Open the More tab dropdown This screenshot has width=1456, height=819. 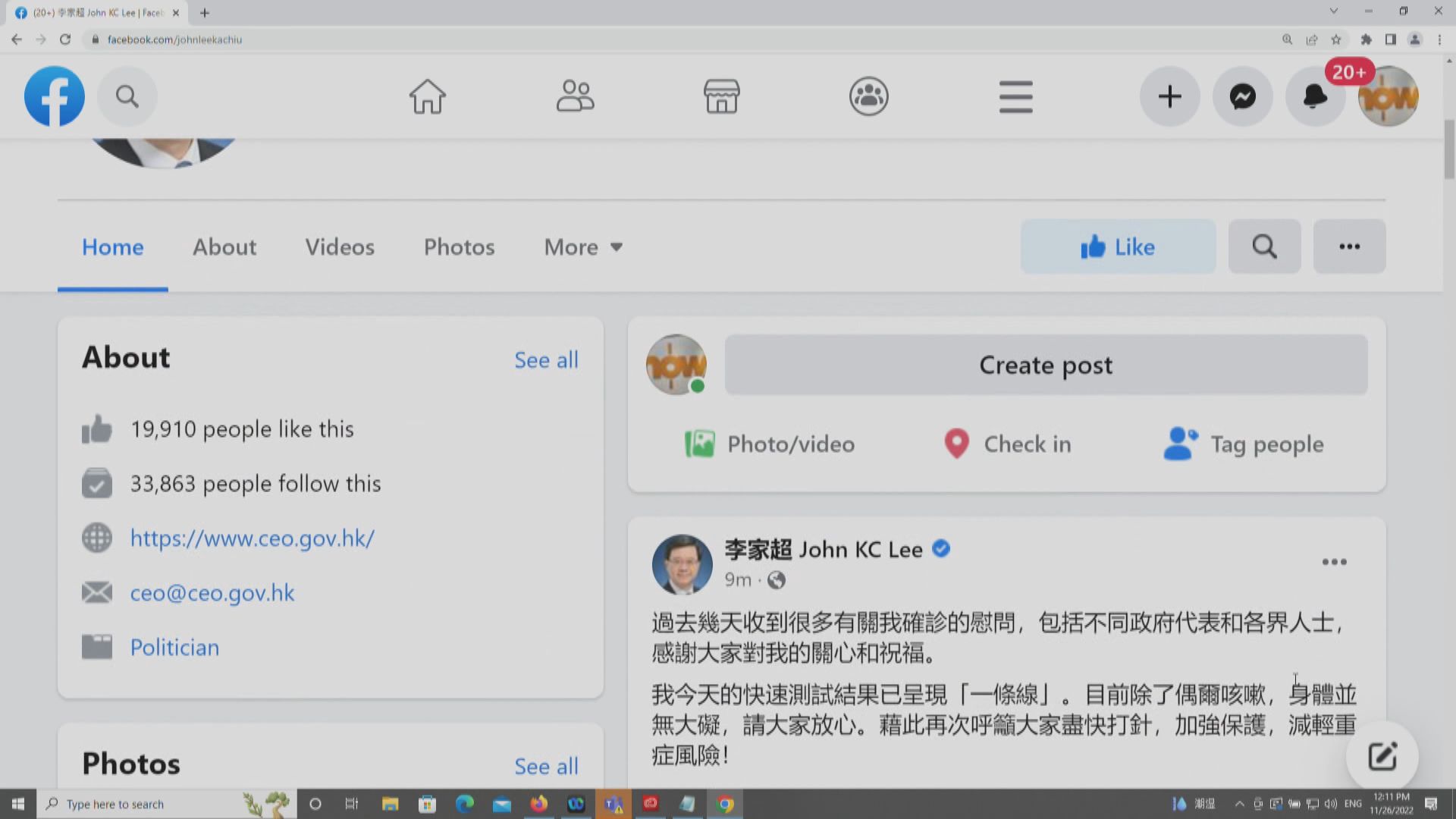(x=582, y=246)
